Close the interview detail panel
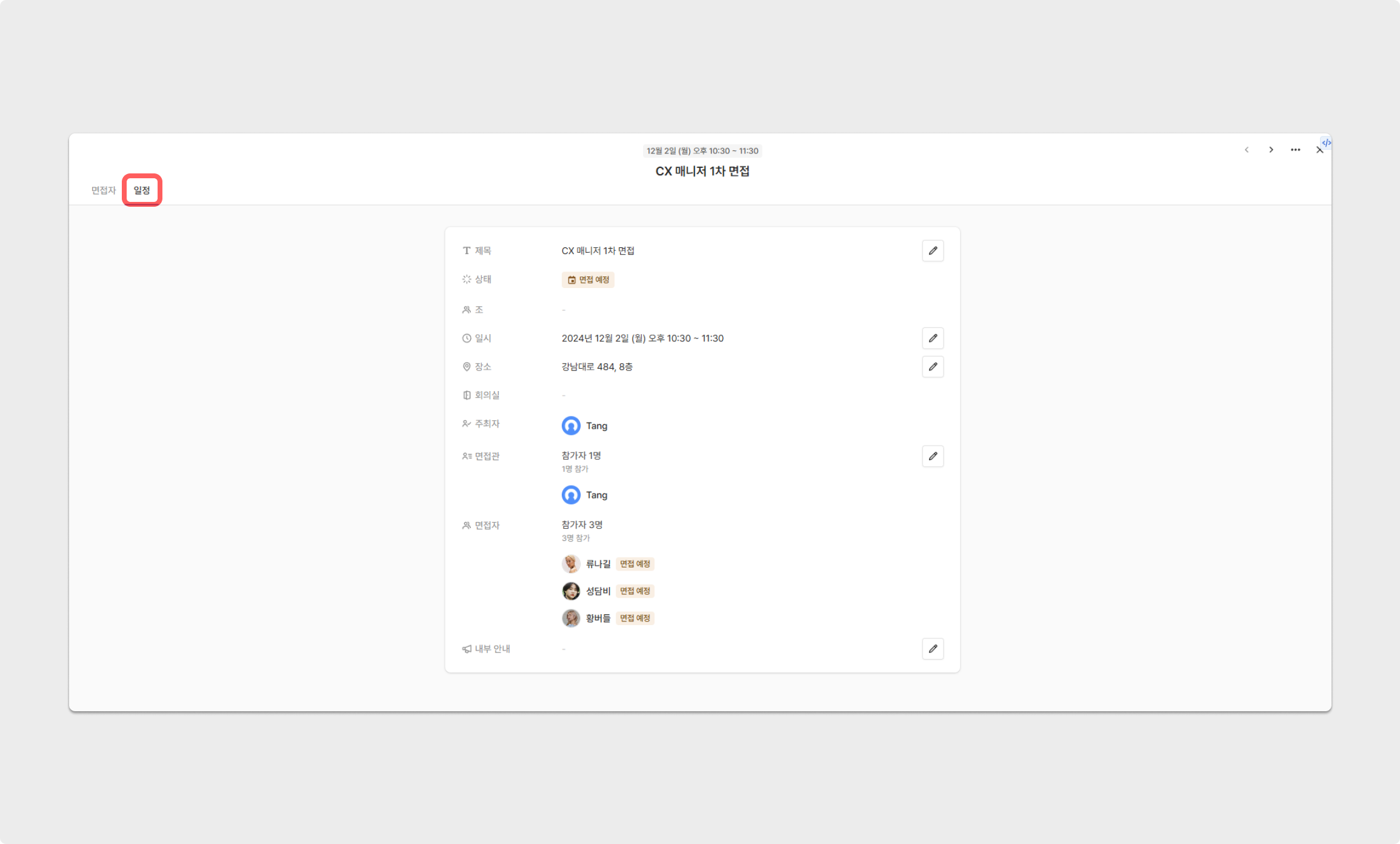 [1319, 151]
